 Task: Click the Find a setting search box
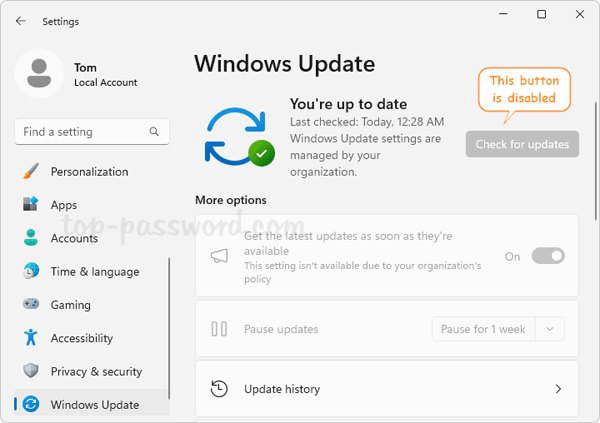pyautogui.click(x=92, y=132)
